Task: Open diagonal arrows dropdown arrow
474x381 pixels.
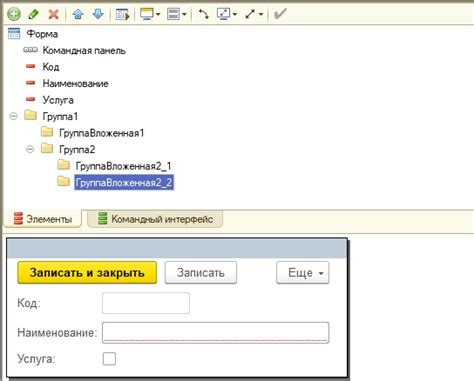Action: point(261,14)
